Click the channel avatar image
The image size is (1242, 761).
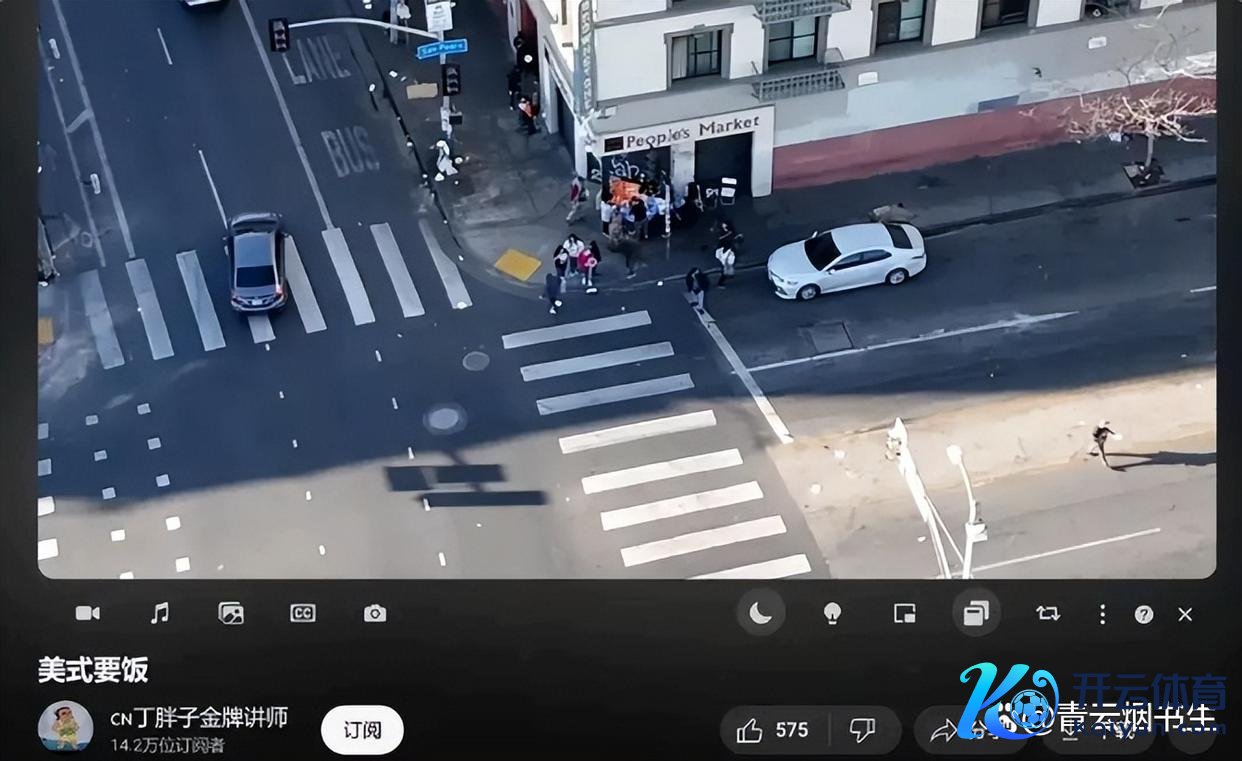tap(66, 726)
